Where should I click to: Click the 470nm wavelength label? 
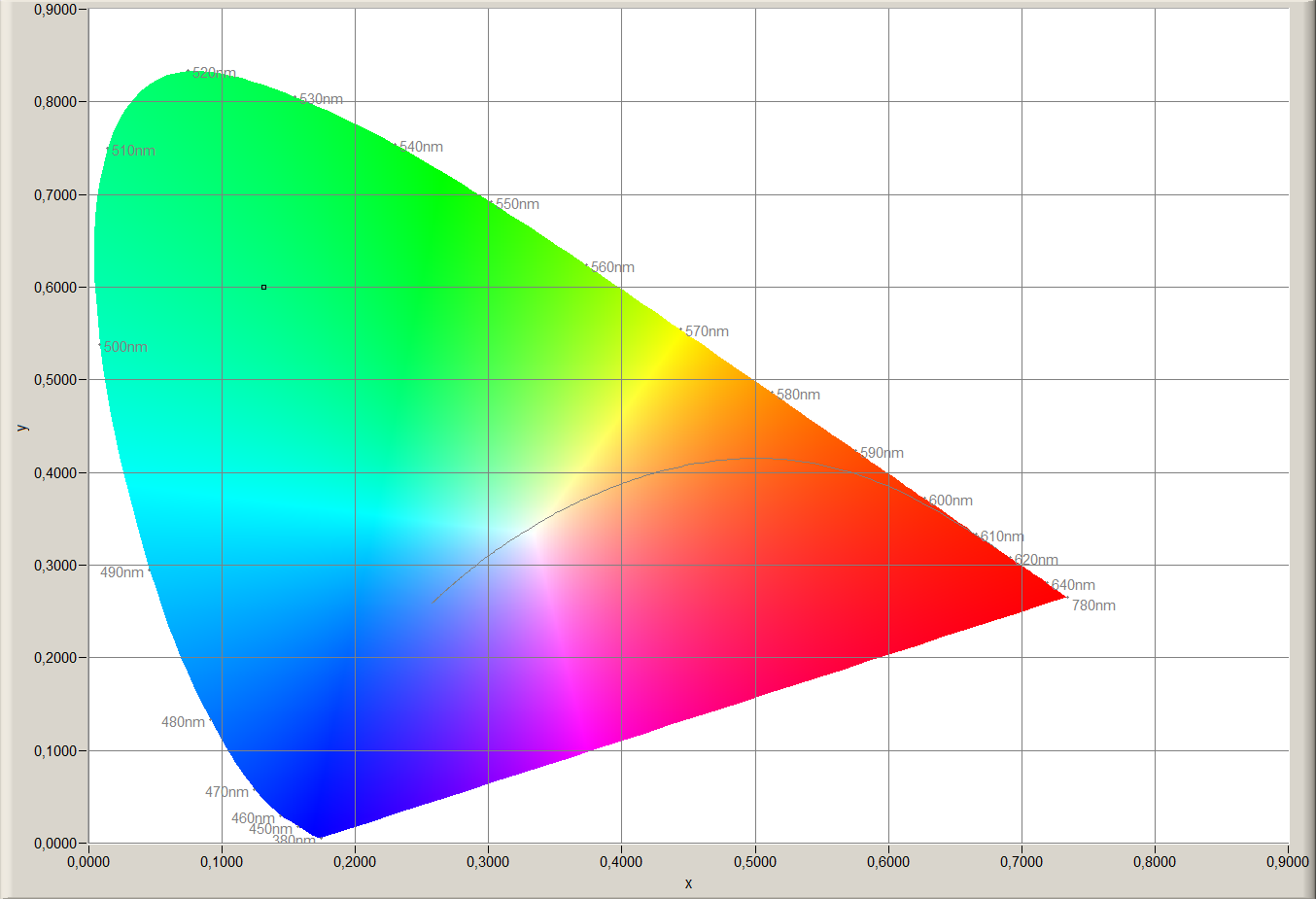pyautogui.click(x=226, y=792)
